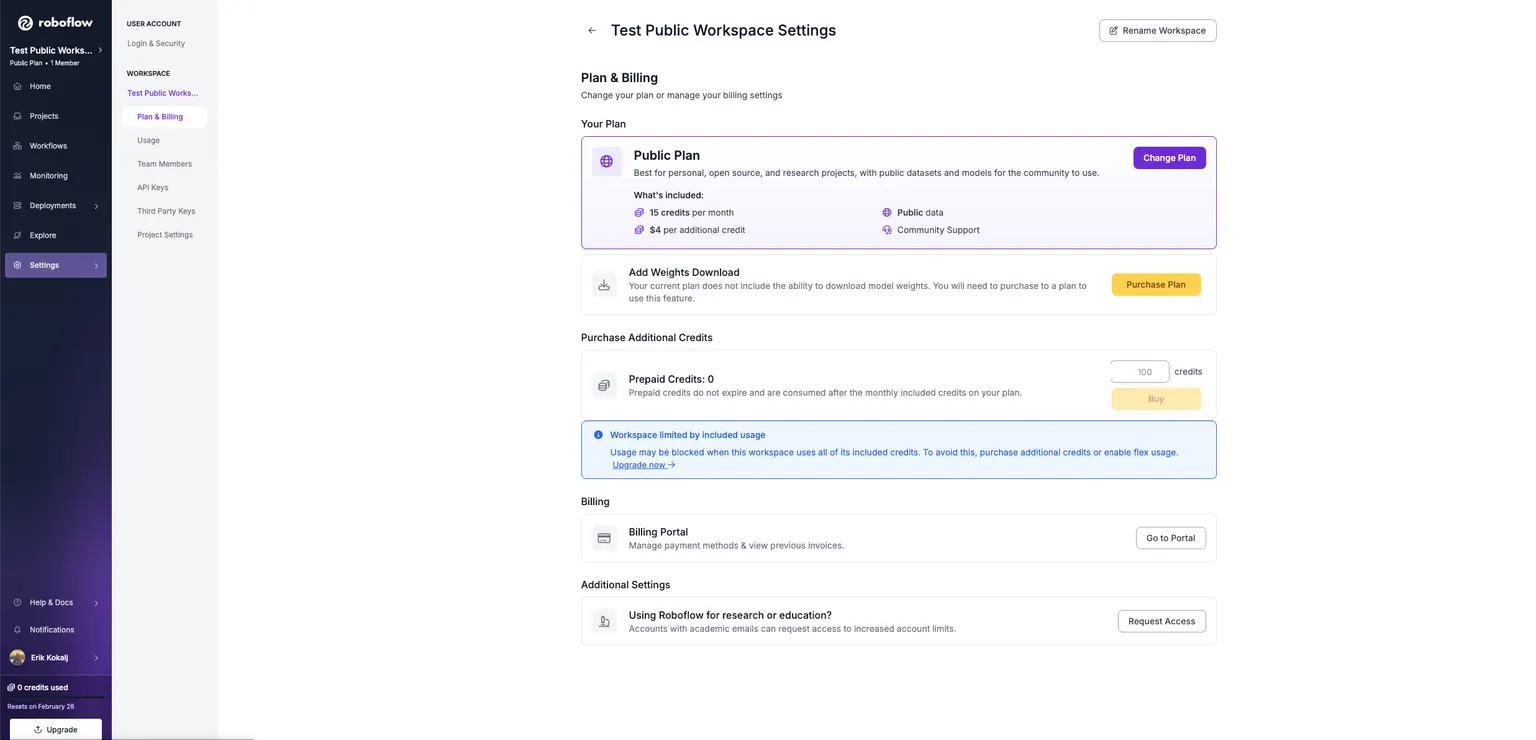Click the Buy credits button
Viewport: 1536px width, 740px height.
1156,399
